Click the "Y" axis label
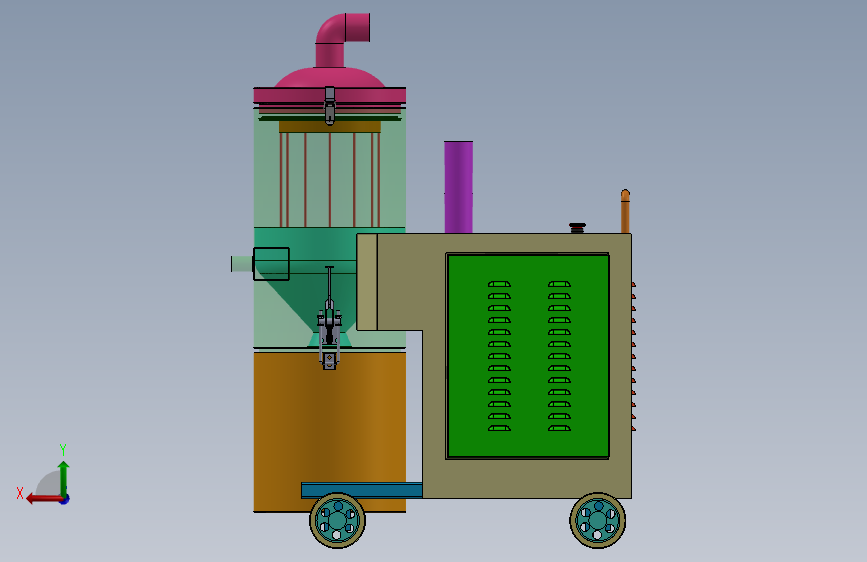 (63, 449)
